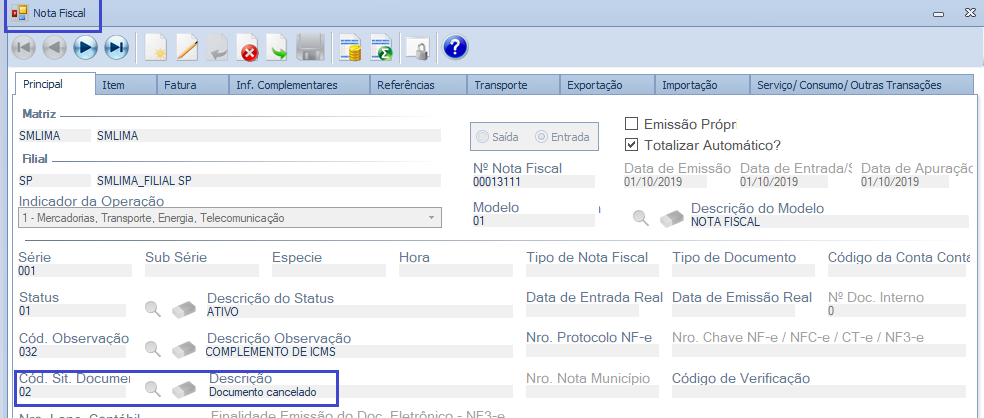Click the Nº Doc. Interno field

tap(897, 311)
